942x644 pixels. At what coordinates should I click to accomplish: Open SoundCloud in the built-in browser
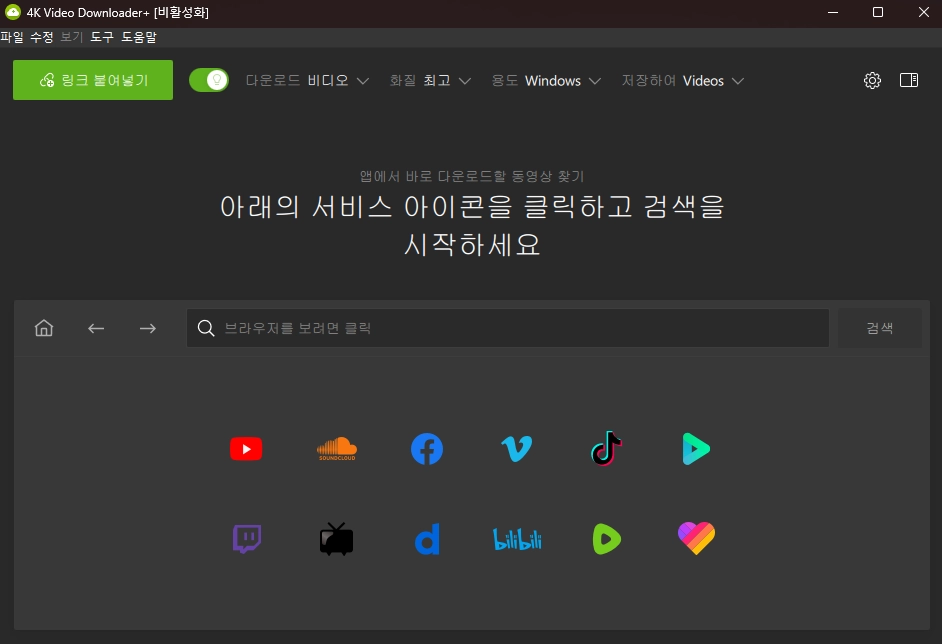tap(336, 448)
